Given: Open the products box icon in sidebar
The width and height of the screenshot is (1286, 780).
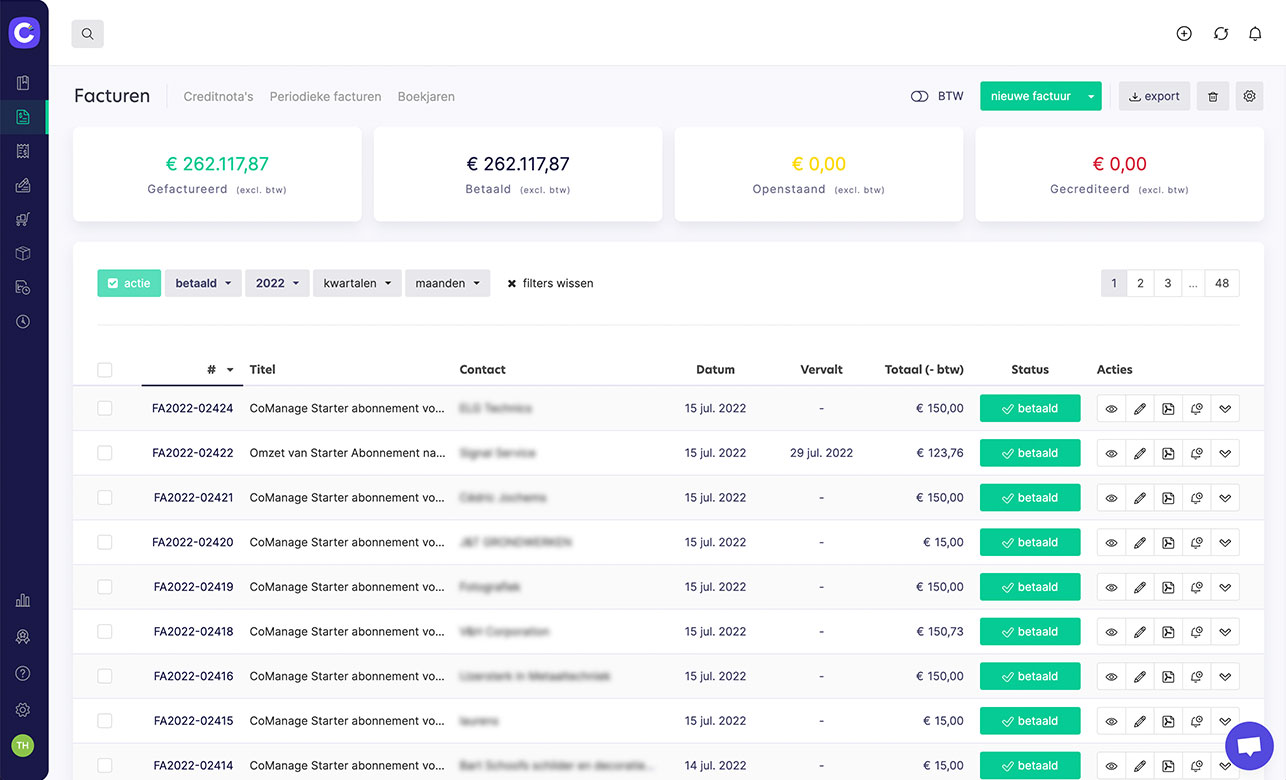Looking at the screenshot, I should click(x=23, y=254).
